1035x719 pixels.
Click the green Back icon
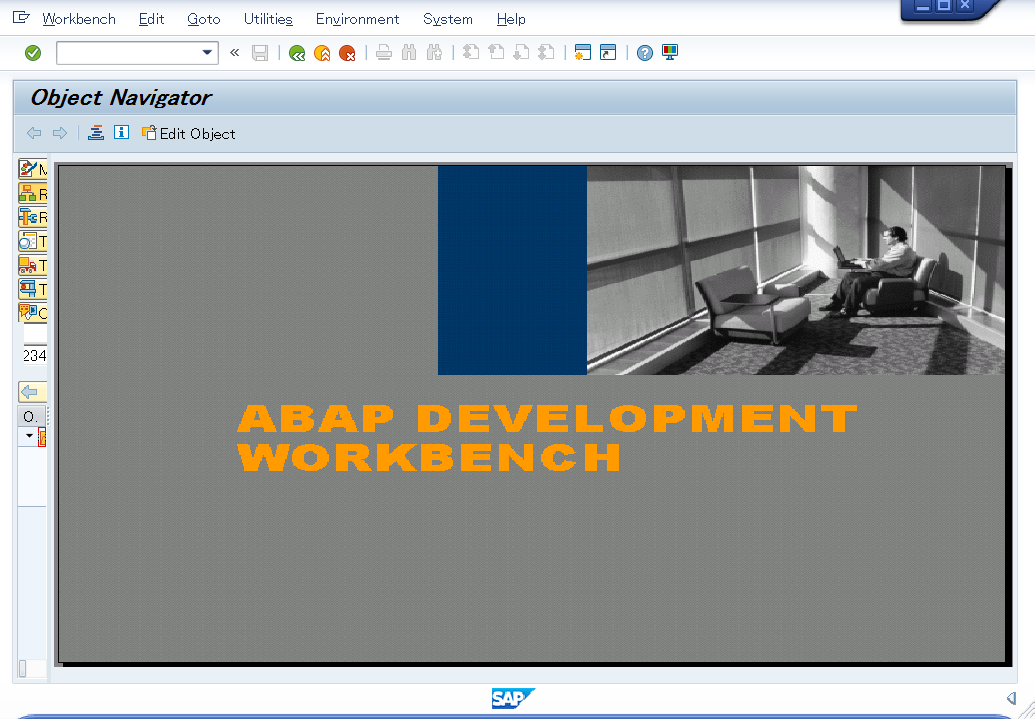coord(297,53)
